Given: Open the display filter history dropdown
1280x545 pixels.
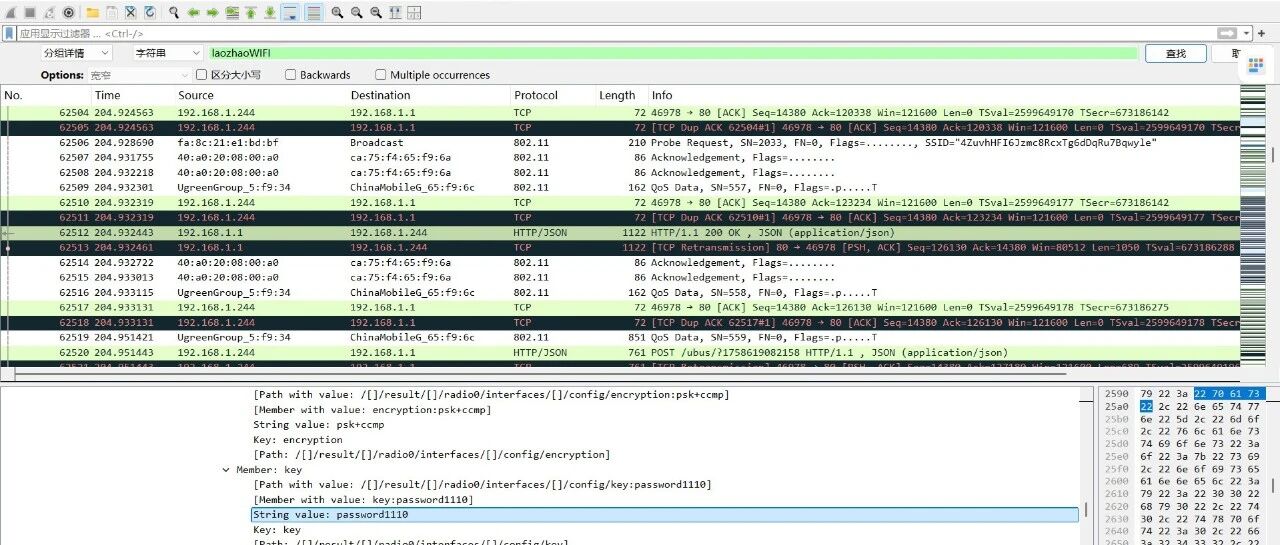Looking at the screenshot, I should pos(1246,33).
